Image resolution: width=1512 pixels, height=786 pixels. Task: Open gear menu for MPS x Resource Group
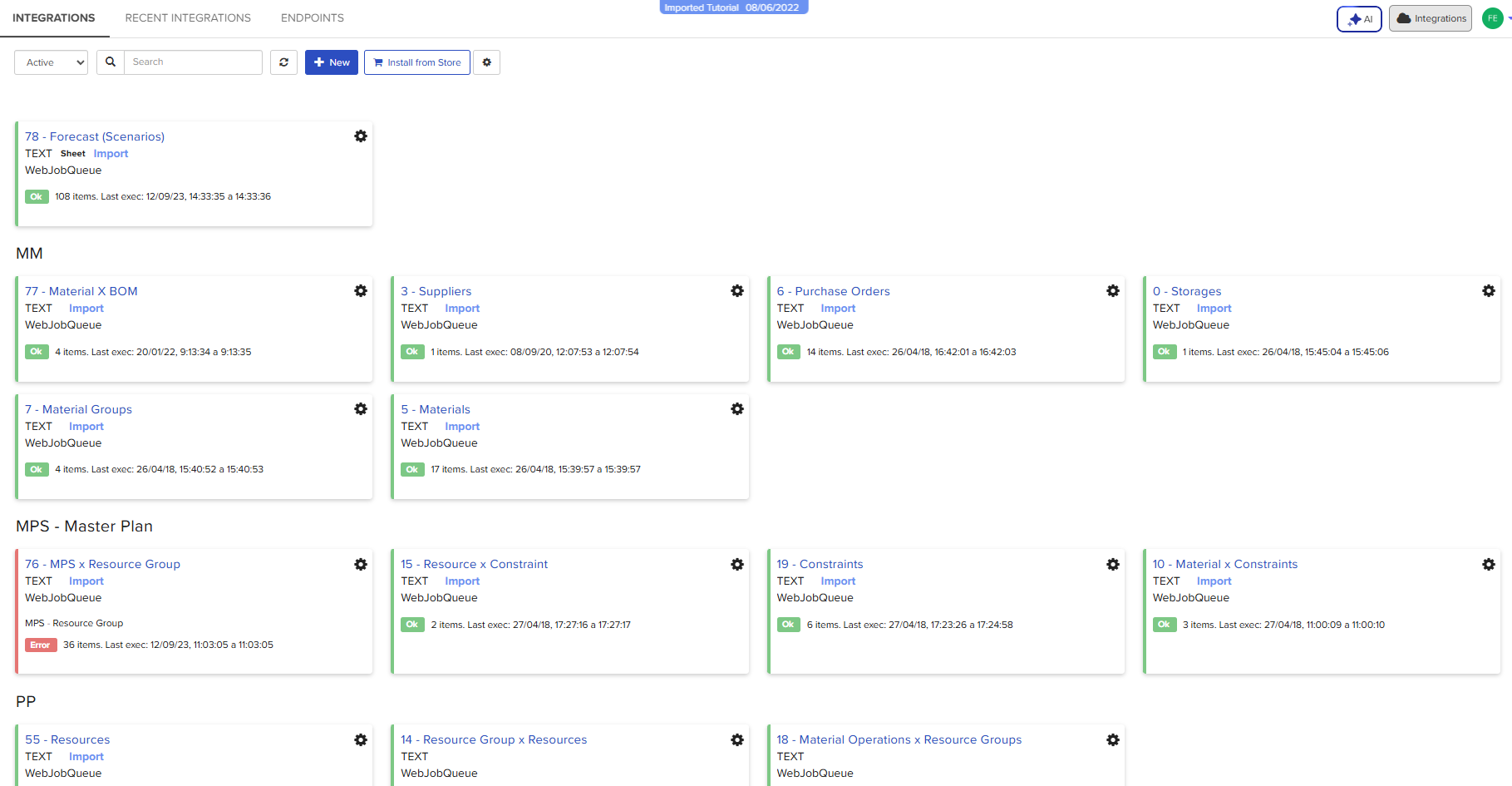361,565
